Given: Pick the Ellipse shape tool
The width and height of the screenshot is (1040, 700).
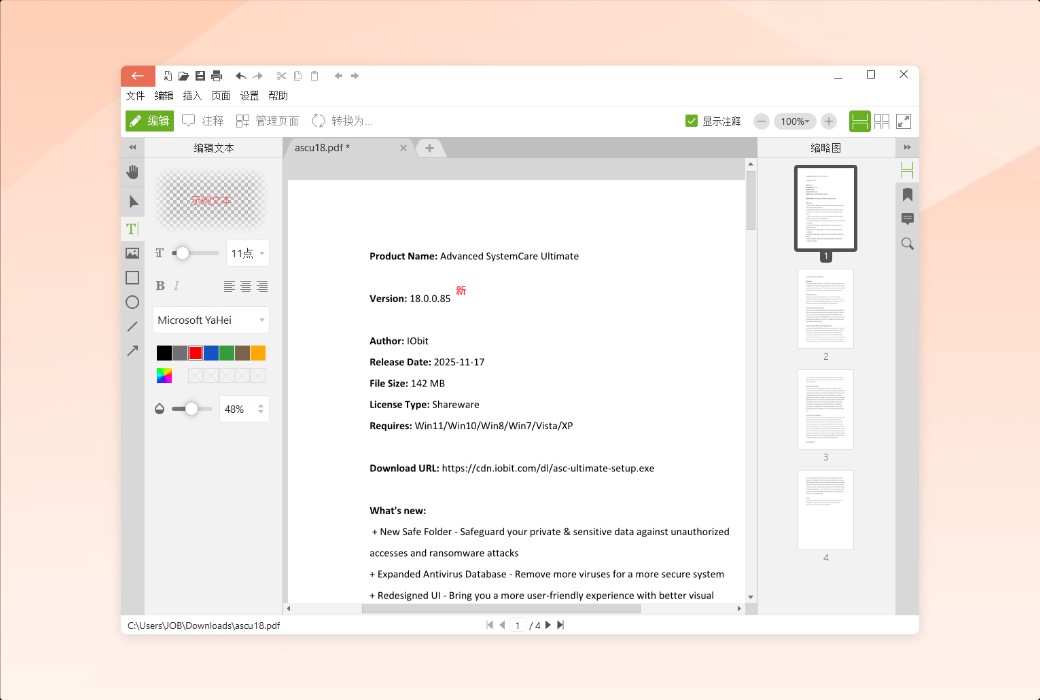Looking at the screenshot, I should pyautogui.click(x=132, y=301).
